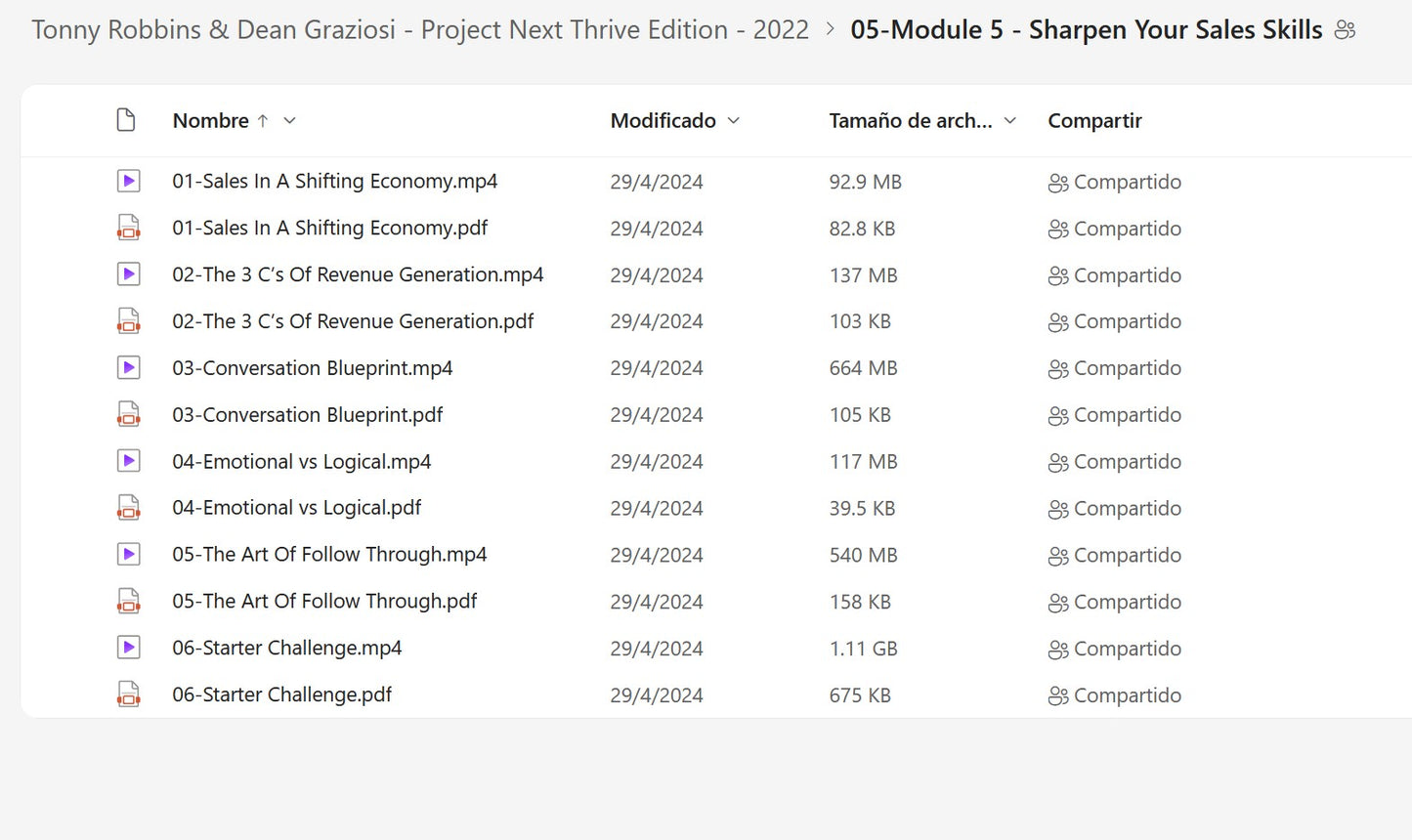Expand the Modificado column options

(x=734, y=120)
